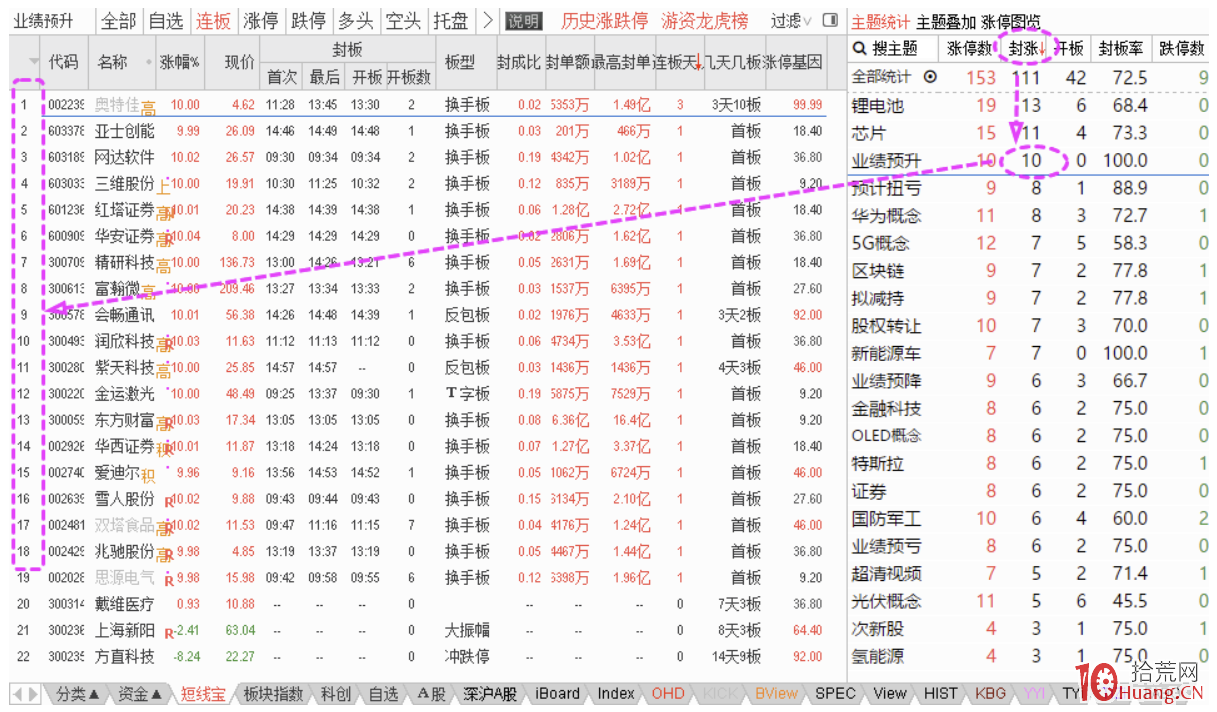Open the SPEC bottom tab
Image resolution: width=1217 pixels, height=712 pixels.
click(835, 694)
